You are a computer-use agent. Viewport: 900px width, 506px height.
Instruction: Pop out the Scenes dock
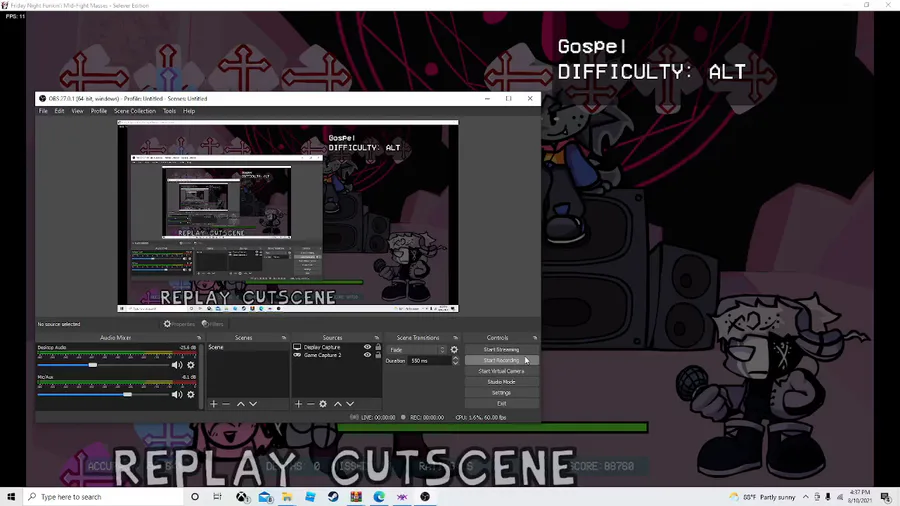(x=284, y=338)
